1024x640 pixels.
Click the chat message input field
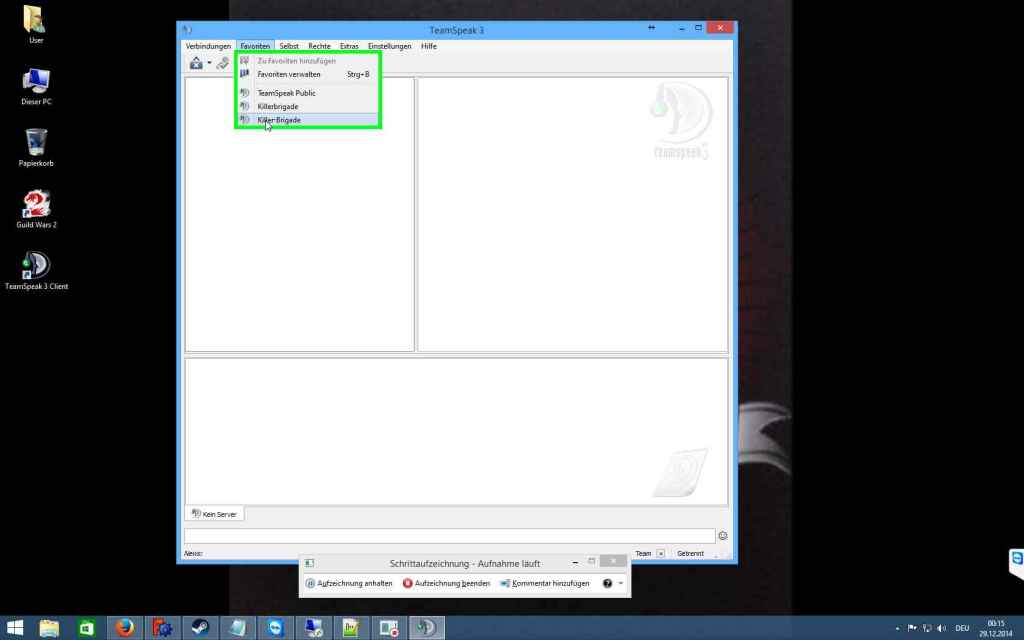click(449, 536)
